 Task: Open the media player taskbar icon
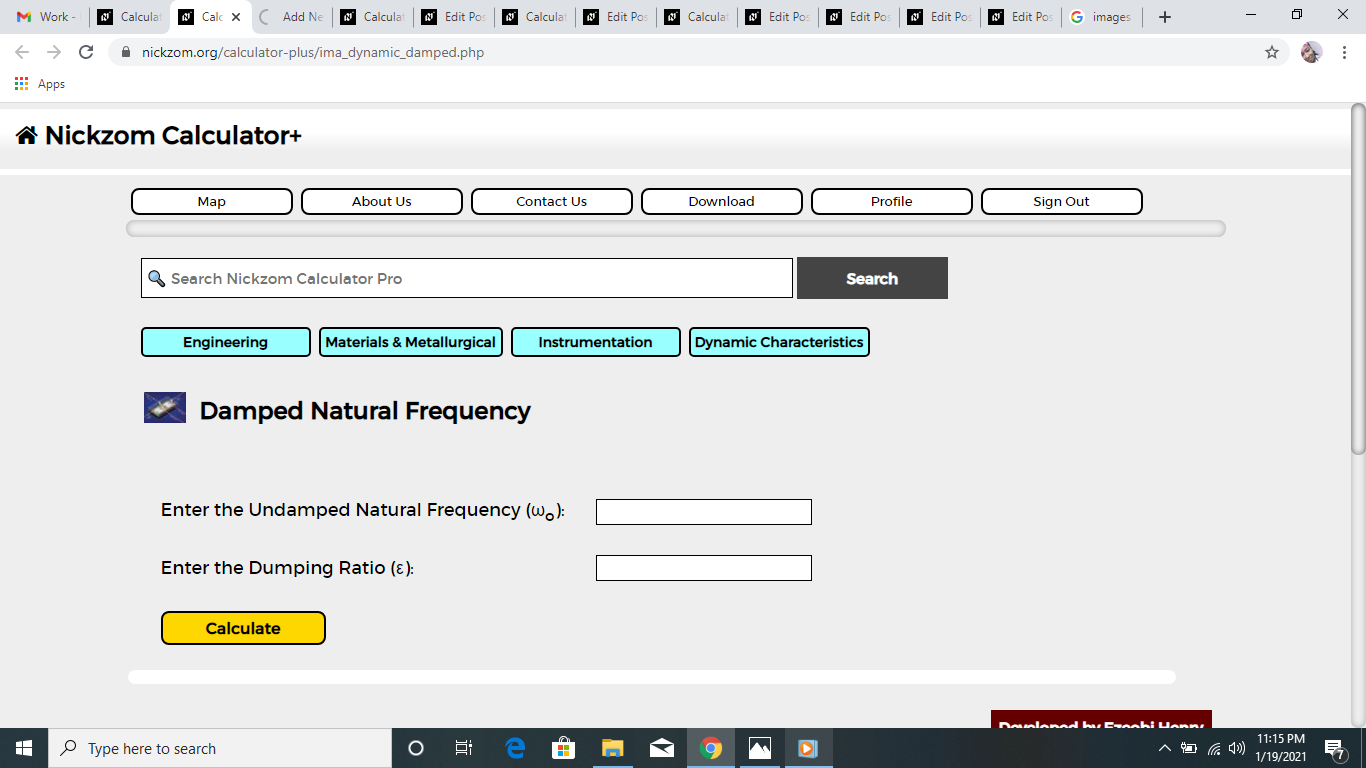pos(808,748)
